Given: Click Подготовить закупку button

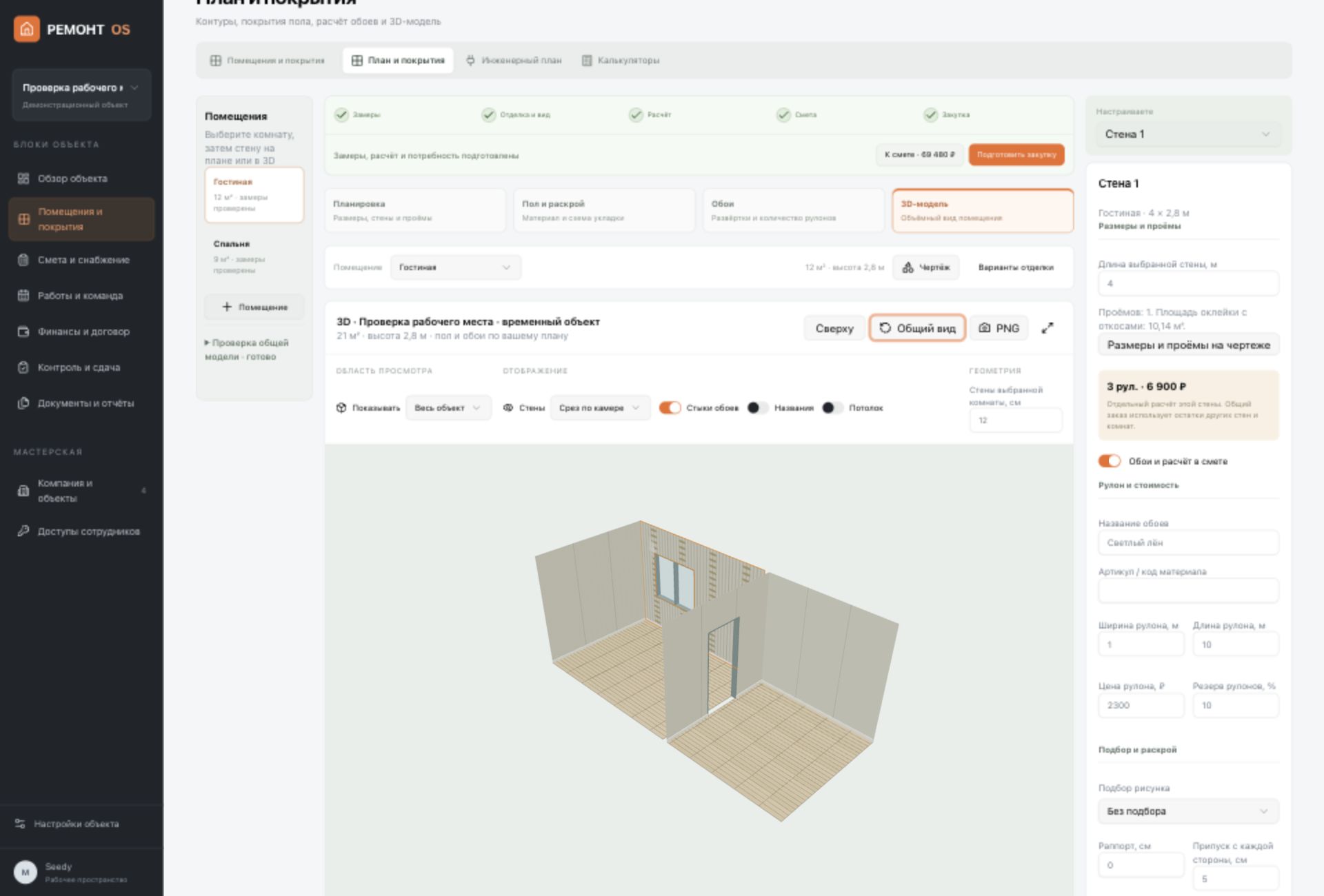Looking at the screenshot, I should click(1016, 154).
